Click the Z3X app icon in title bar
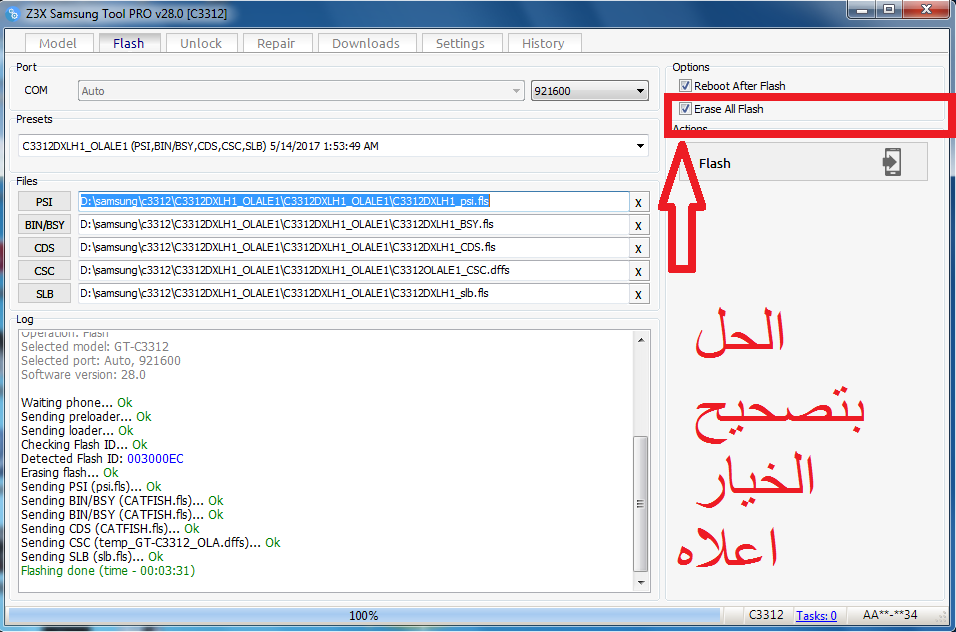 [x=12, y=13]
